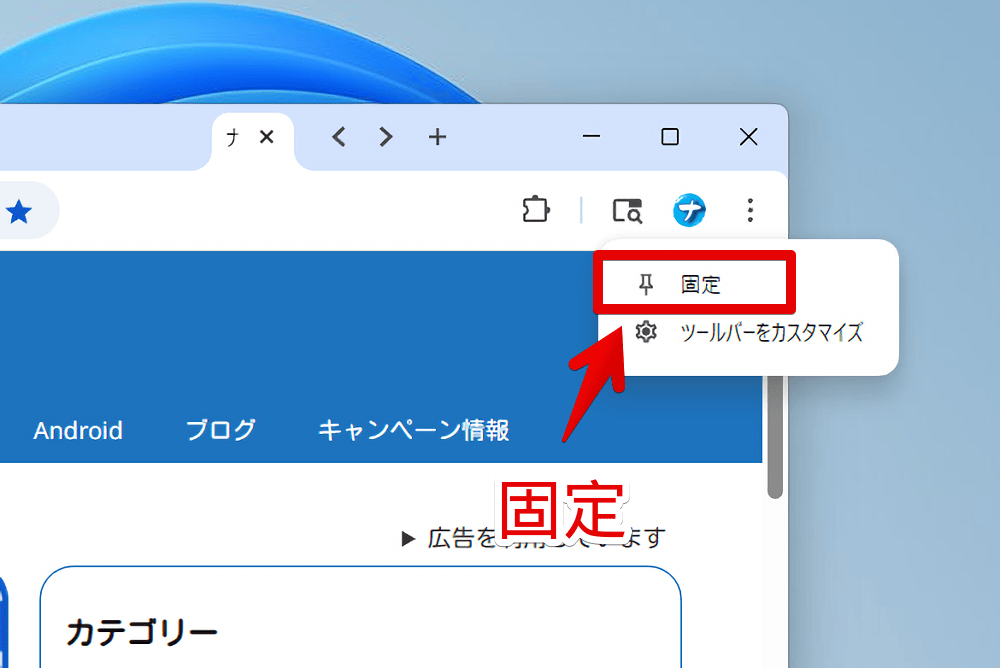Screen dimensions: 1000x668
Task: Open a new tab with plus button
Action: pyautogui.click(x=438, y=137)
